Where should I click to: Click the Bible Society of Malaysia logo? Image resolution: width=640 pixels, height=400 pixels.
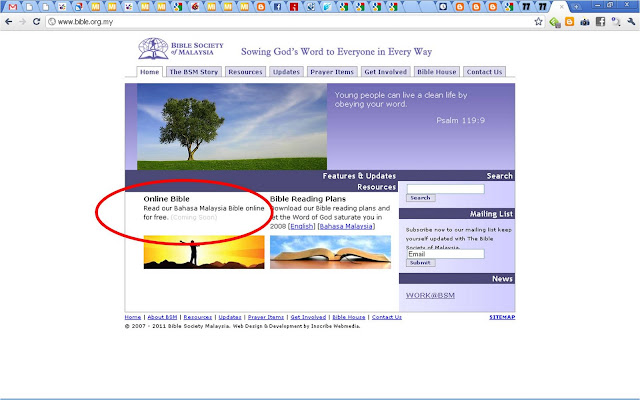pos(181,49)
